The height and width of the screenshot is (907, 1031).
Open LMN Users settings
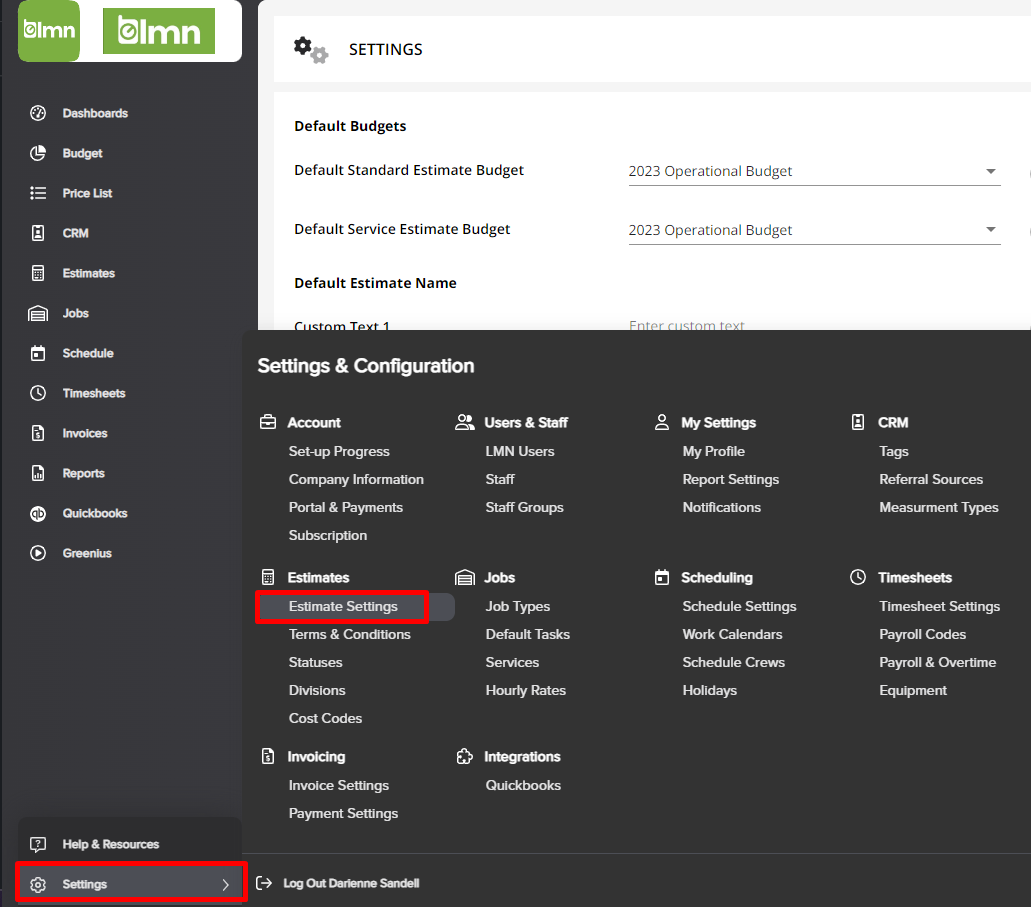point(520,451)
